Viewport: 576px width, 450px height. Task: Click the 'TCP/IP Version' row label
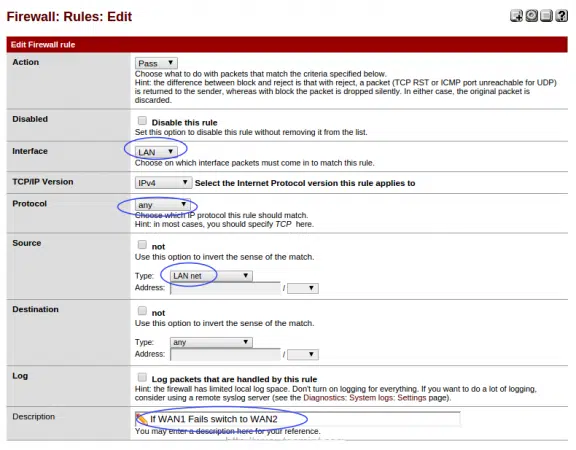click(x=43, y=182)
